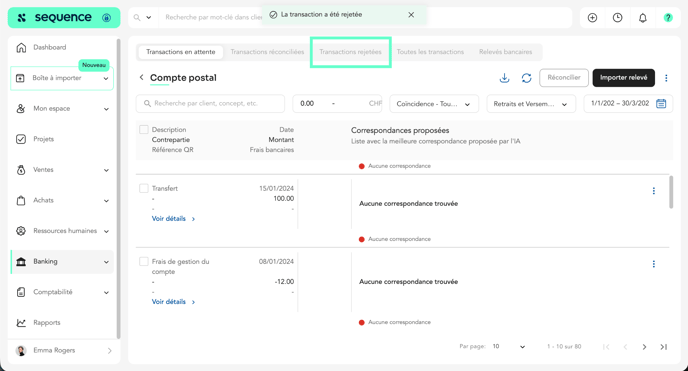Image resolution: width=688 pixels, height=371 pixels.
Task: Switch to Relevés bancaires tab
Action: (x=505, y=52)
